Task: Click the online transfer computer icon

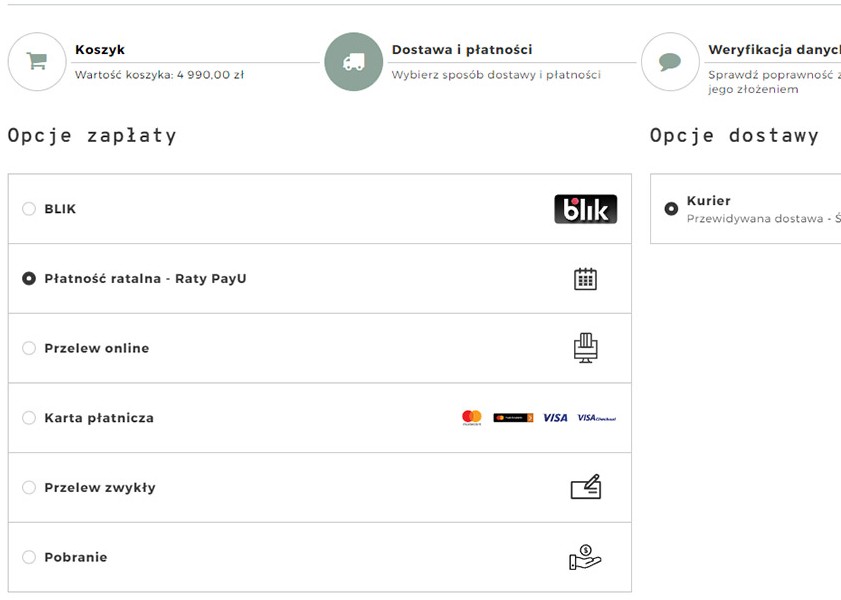Action: coord(585,348)
